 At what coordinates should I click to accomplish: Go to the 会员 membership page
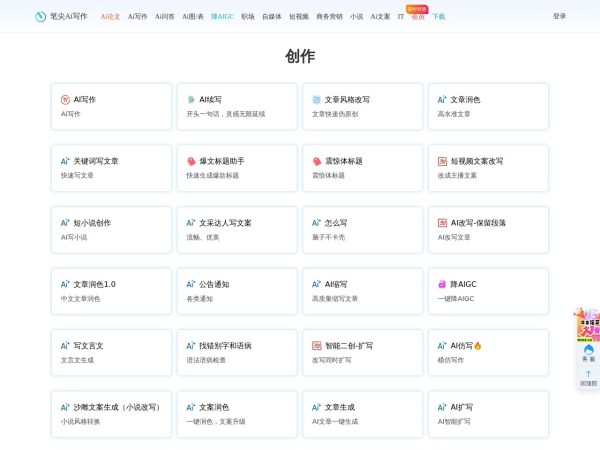coord(417,17)
